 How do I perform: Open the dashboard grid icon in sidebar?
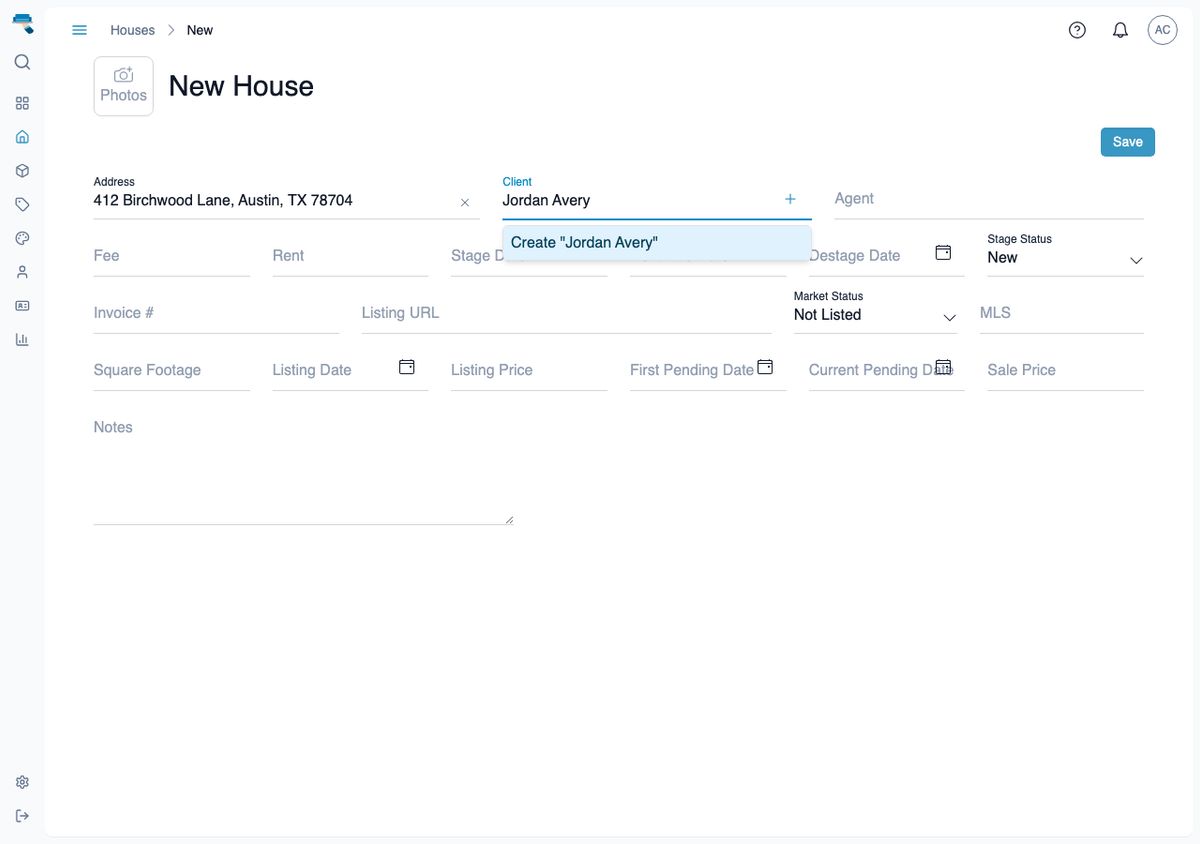[22, 103]
